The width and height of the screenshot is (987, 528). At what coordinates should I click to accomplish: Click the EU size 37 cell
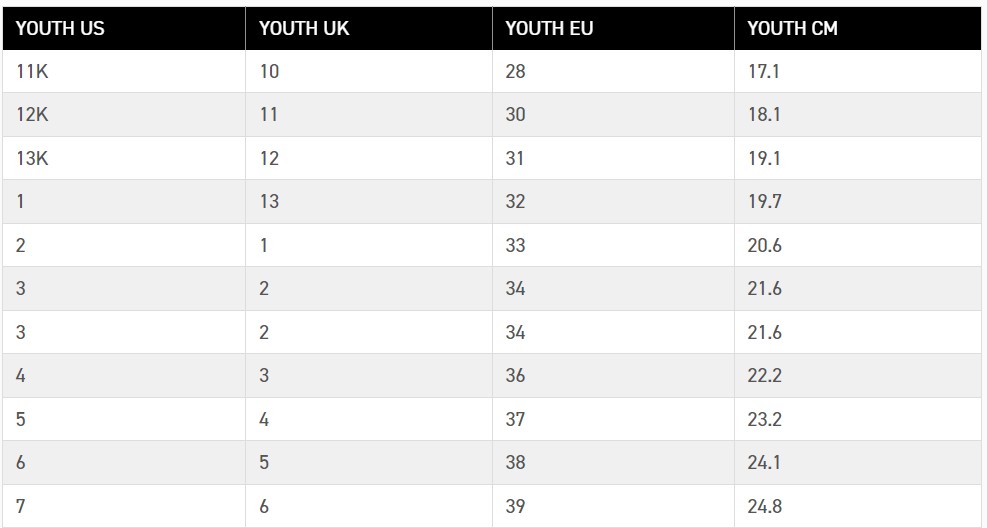(613, 419)
